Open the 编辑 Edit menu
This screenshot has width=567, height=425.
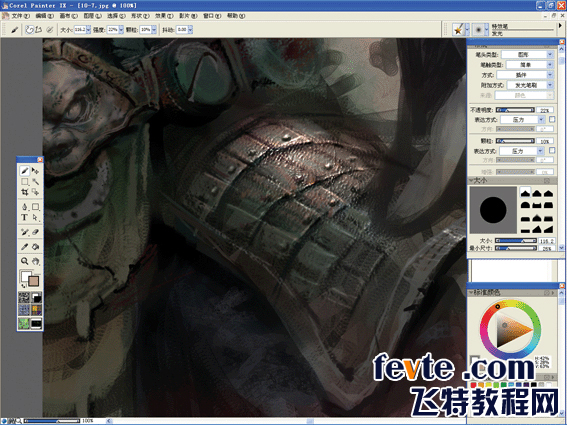[44, 16]
